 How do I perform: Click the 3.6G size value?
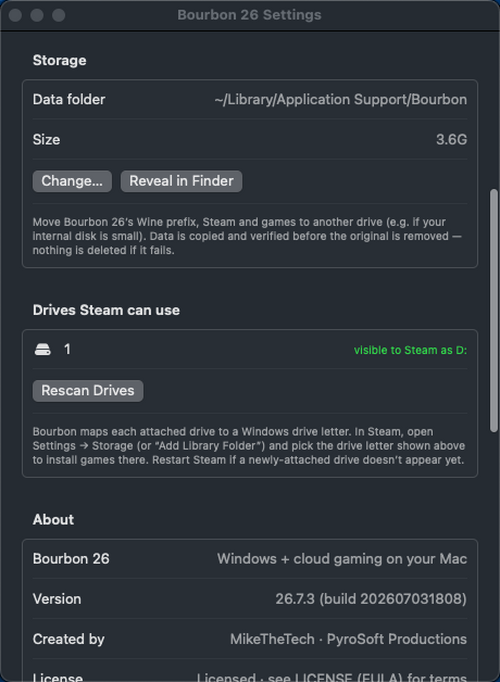451,140
